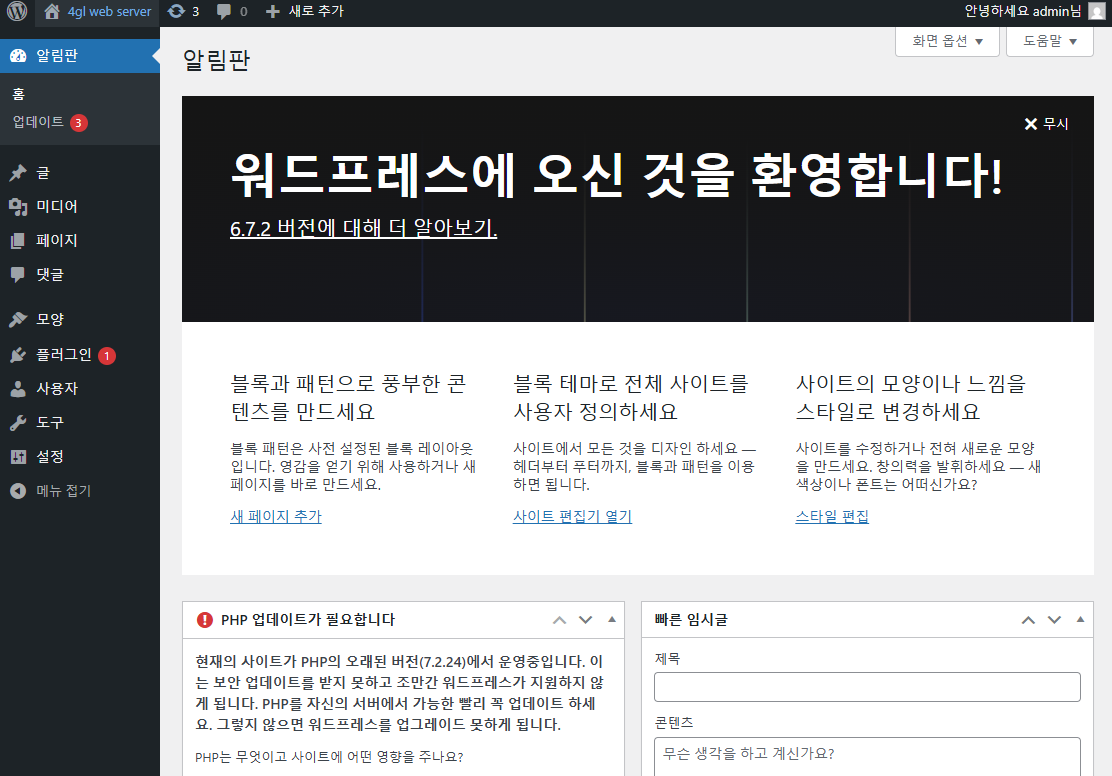Viewport: 1112px width, 776px height.
Task: Click the 미디어 media icon
Action: [18, 206]
